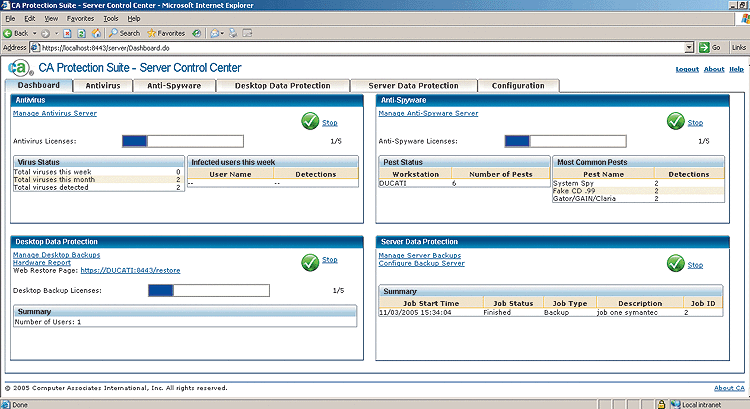Switch to the Antivirus tab
The height and width of the screenshot is (409, 750).
coord(103,86)
